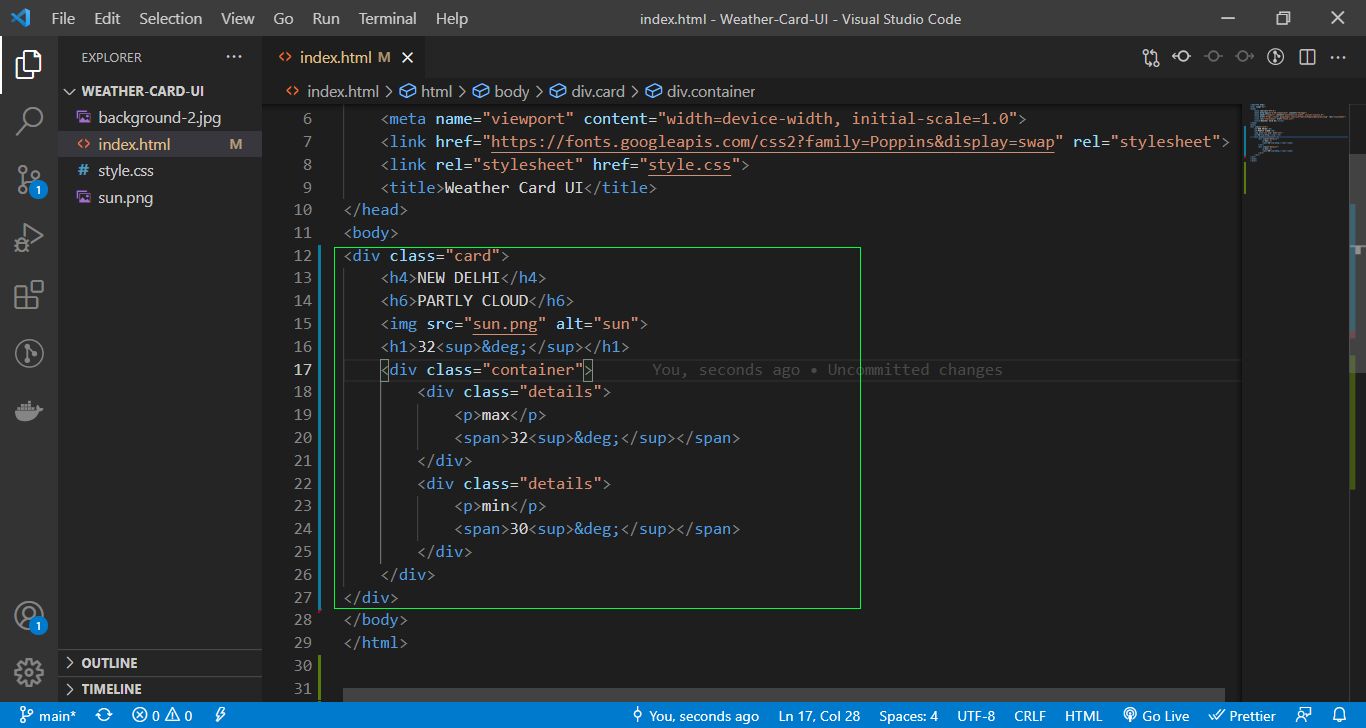Click div.card breadcrumb segment
Viewport: 1366px width, 728px height.
(x=588, y=91)
